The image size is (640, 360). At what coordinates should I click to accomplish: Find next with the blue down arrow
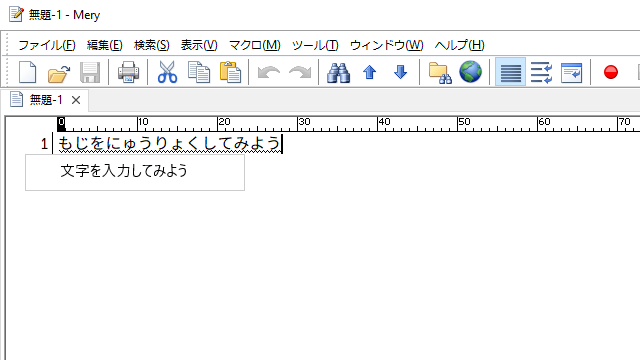[x=400, y=72]
